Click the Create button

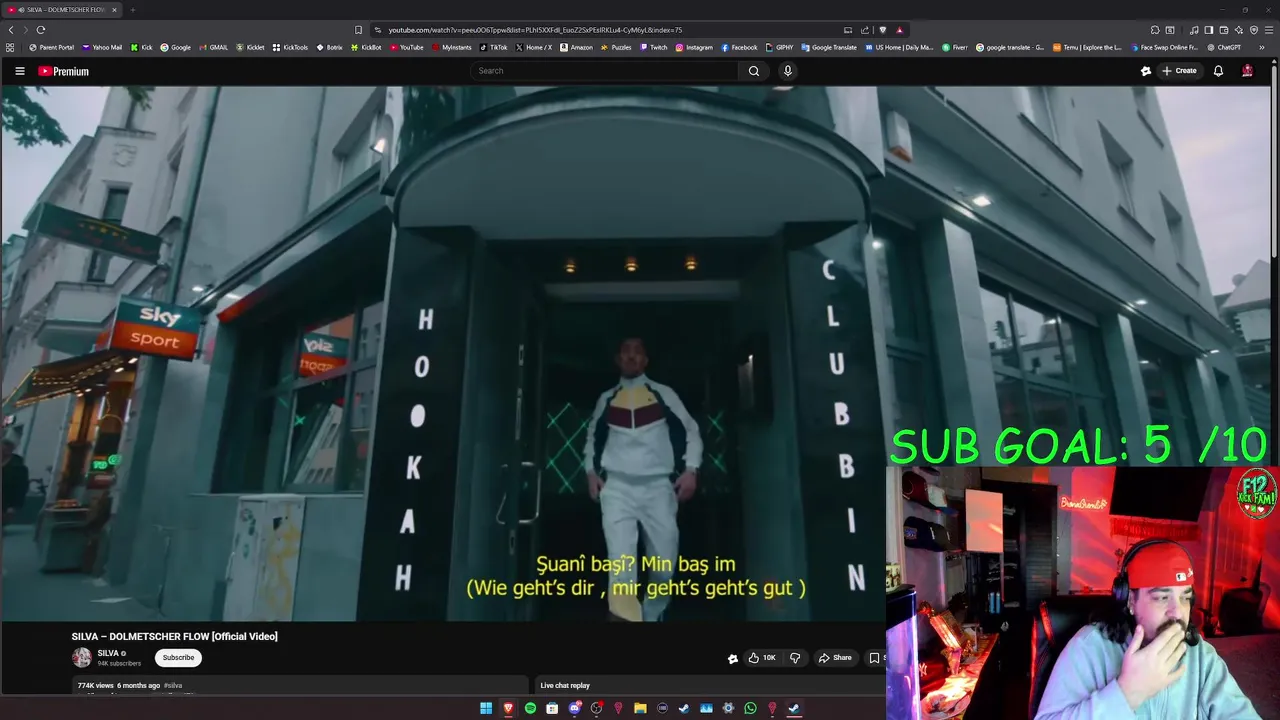coord(1179,71)
